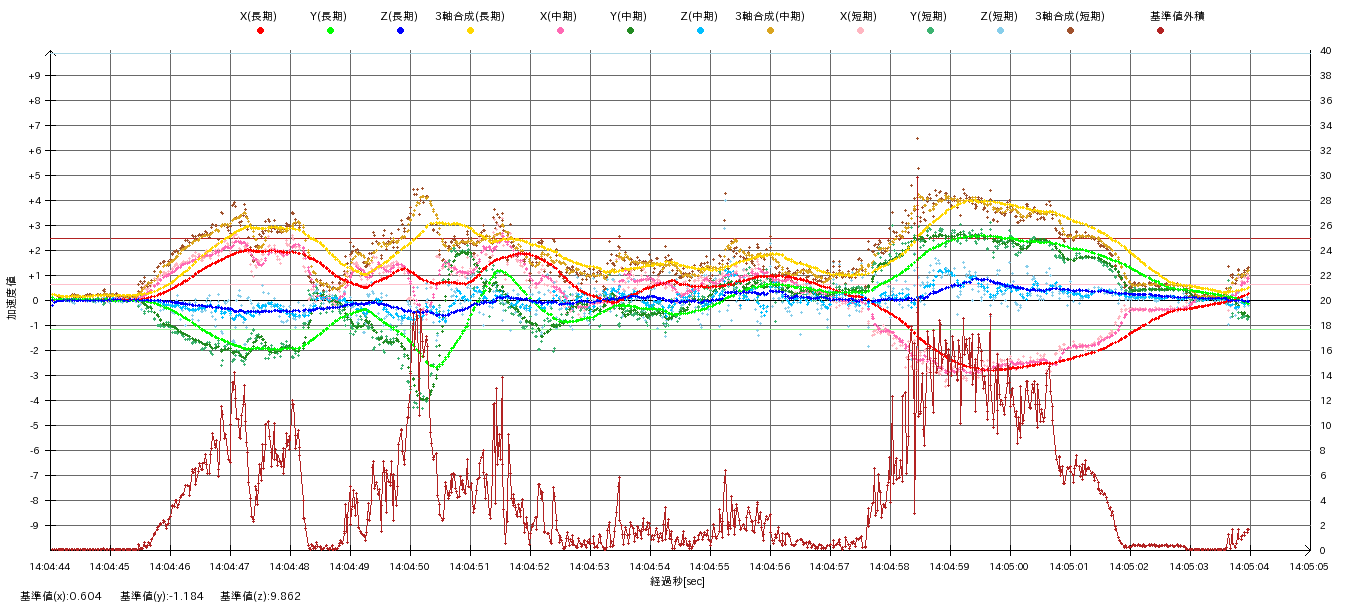Click the X(短期) light pink legend dot

pyautogui.click(x=860, y=31)
